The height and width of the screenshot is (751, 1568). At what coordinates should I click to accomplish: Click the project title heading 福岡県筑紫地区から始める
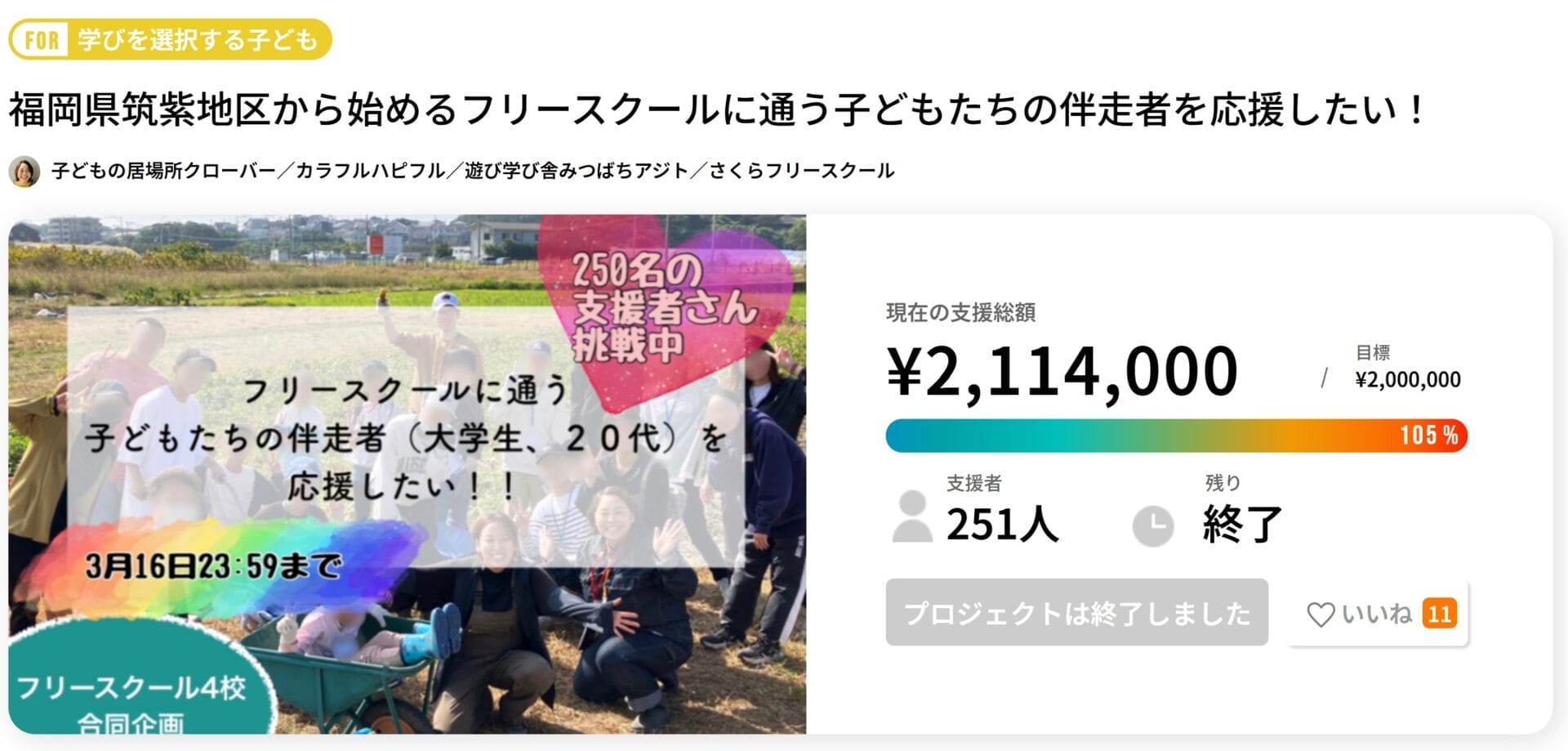715,110
